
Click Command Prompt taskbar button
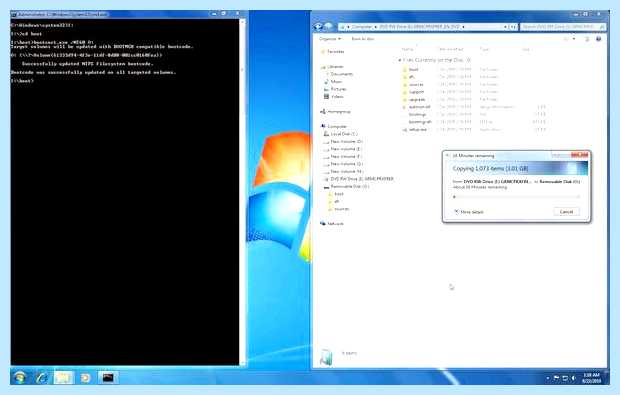(x=108, y=378)
